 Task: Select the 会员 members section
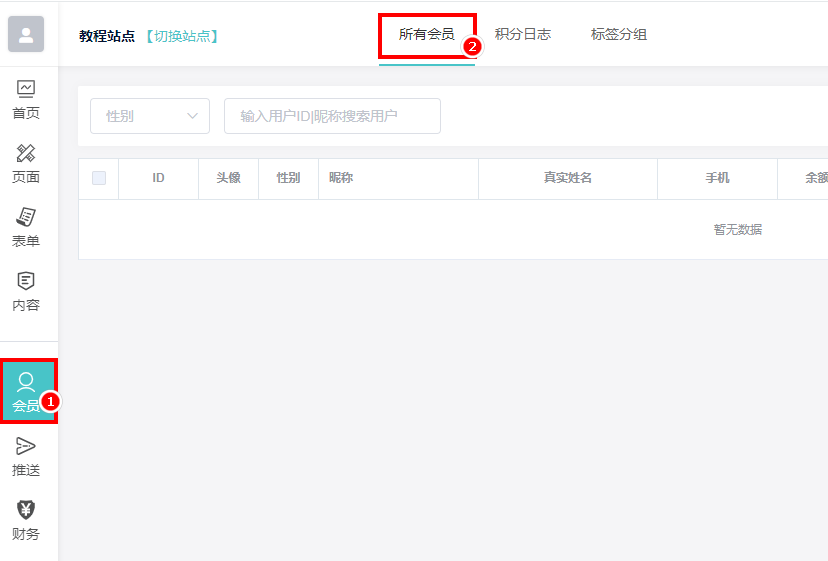pyautogui.click(x=28, y=391)
